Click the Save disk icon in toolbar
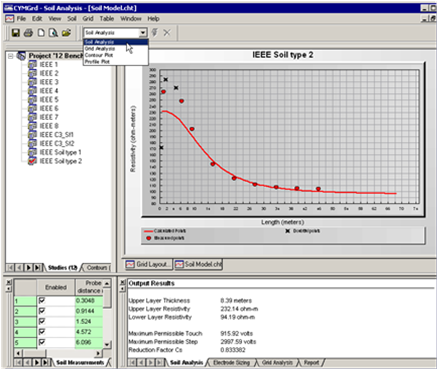438x370 pixels. click(16, 33)
